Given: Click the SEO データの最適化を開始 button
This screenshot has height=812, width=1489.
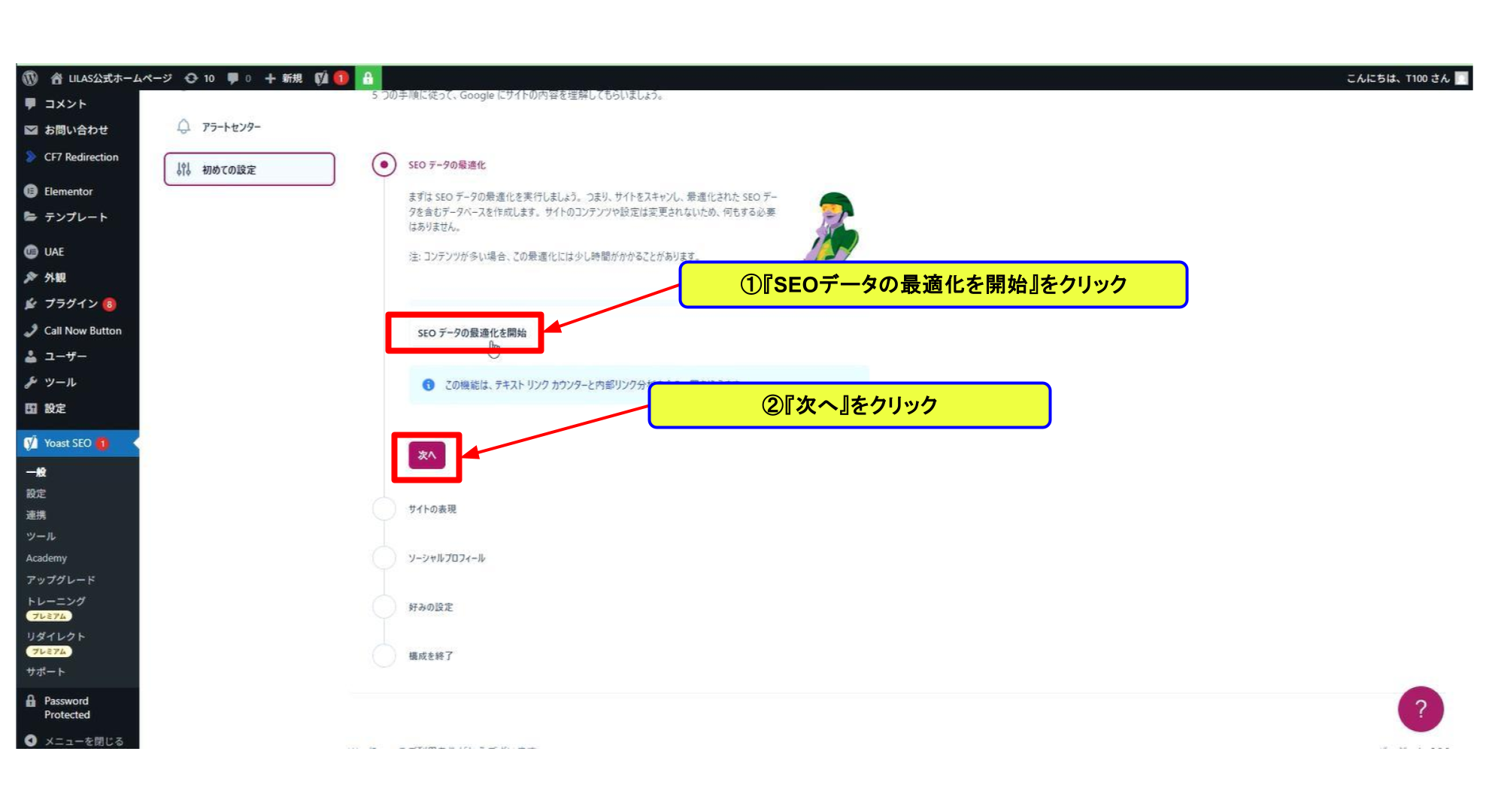Looking at the screenshot, I should tap(472, 333).
